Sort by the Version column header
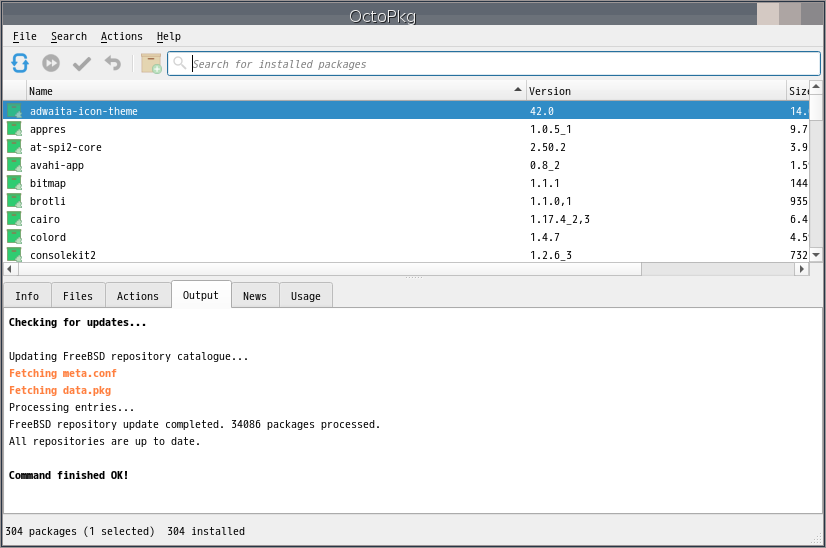 656,91
